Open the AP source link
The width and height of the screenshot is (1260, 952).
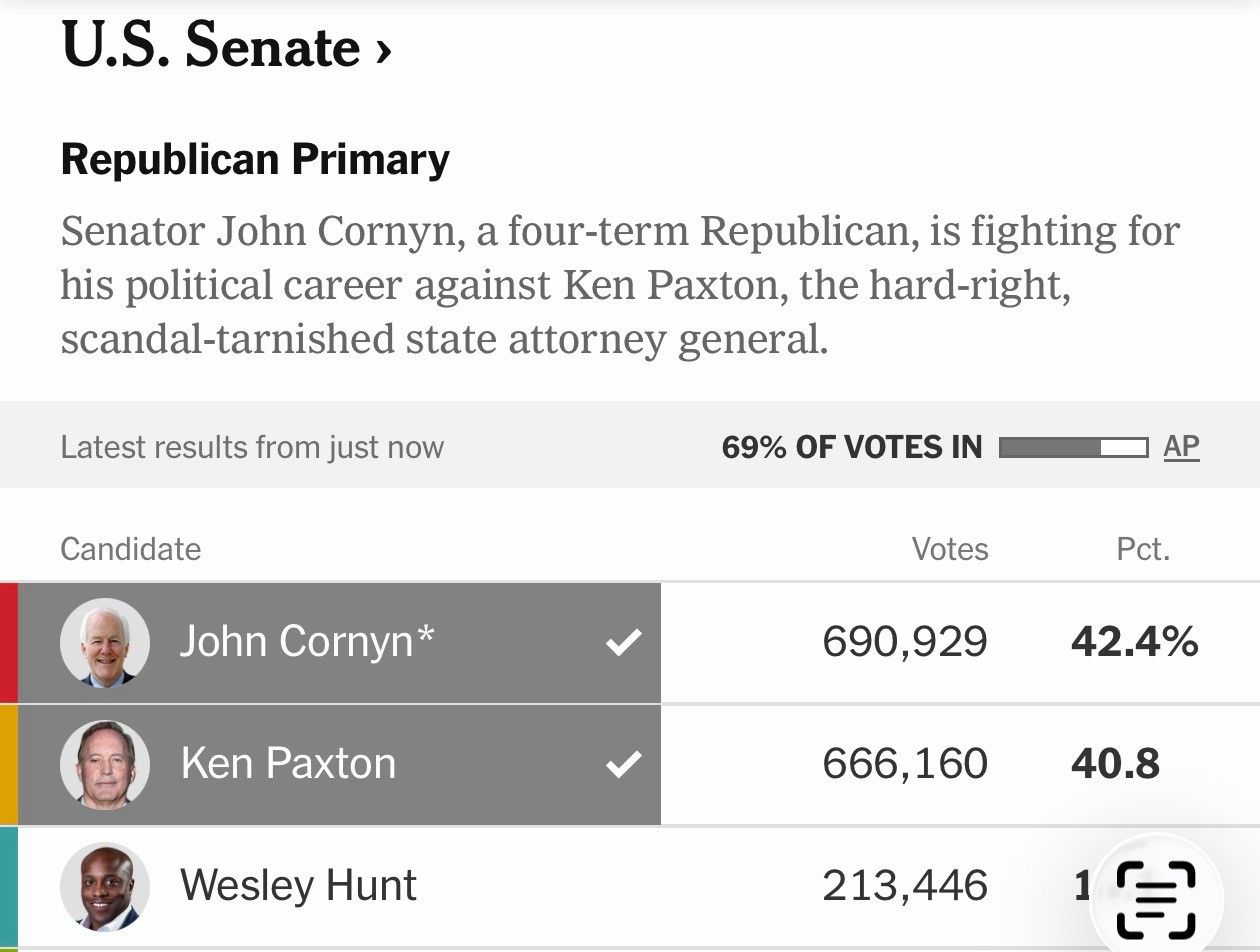coord(1181,446)
